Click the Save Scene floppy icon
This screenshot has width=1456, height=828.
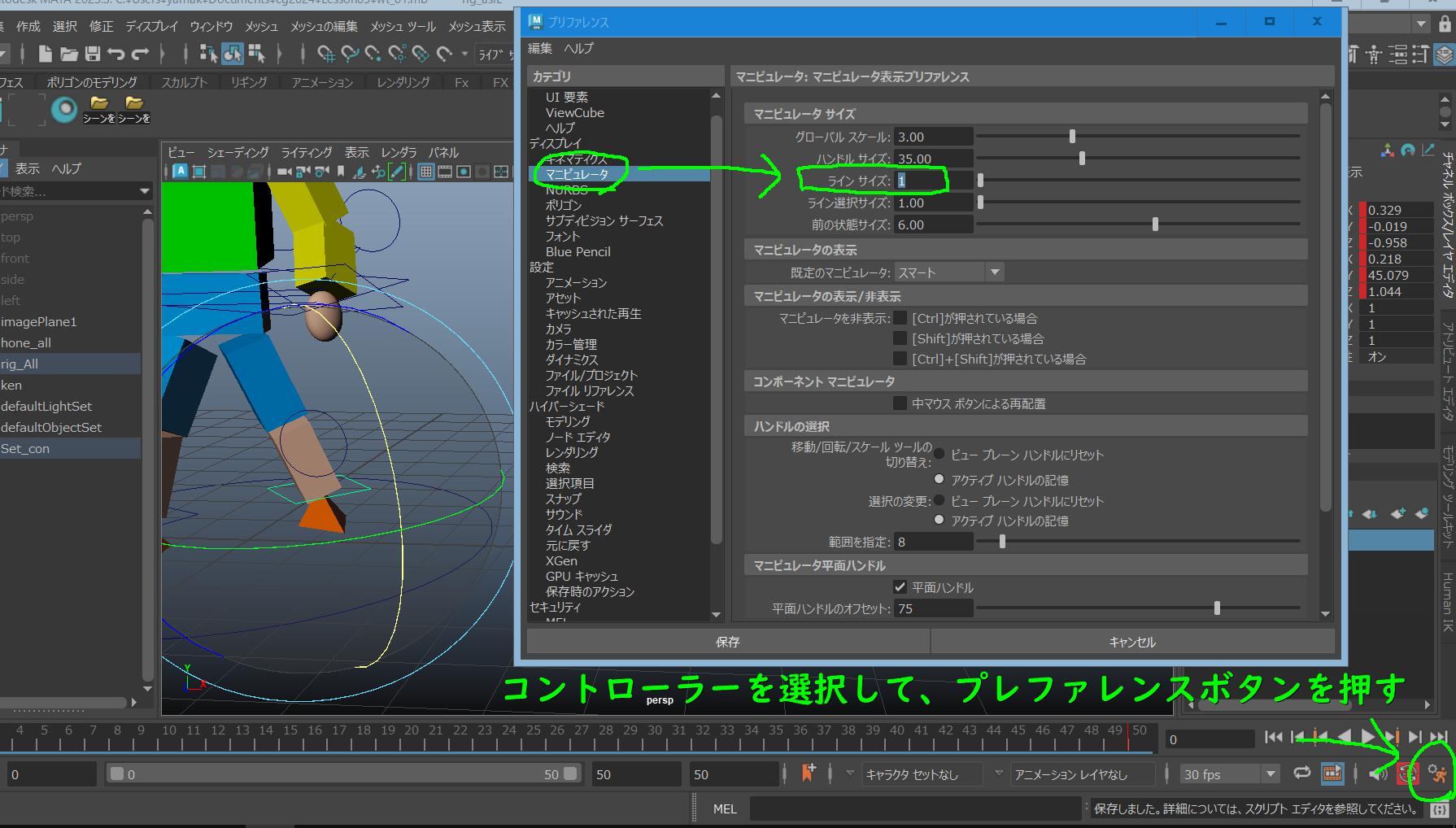(93, 54)
